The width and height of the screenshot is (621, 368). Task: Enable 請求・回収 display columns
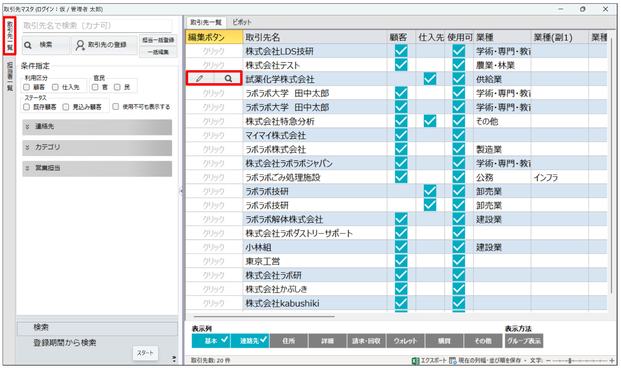click(x=366, y=341)
